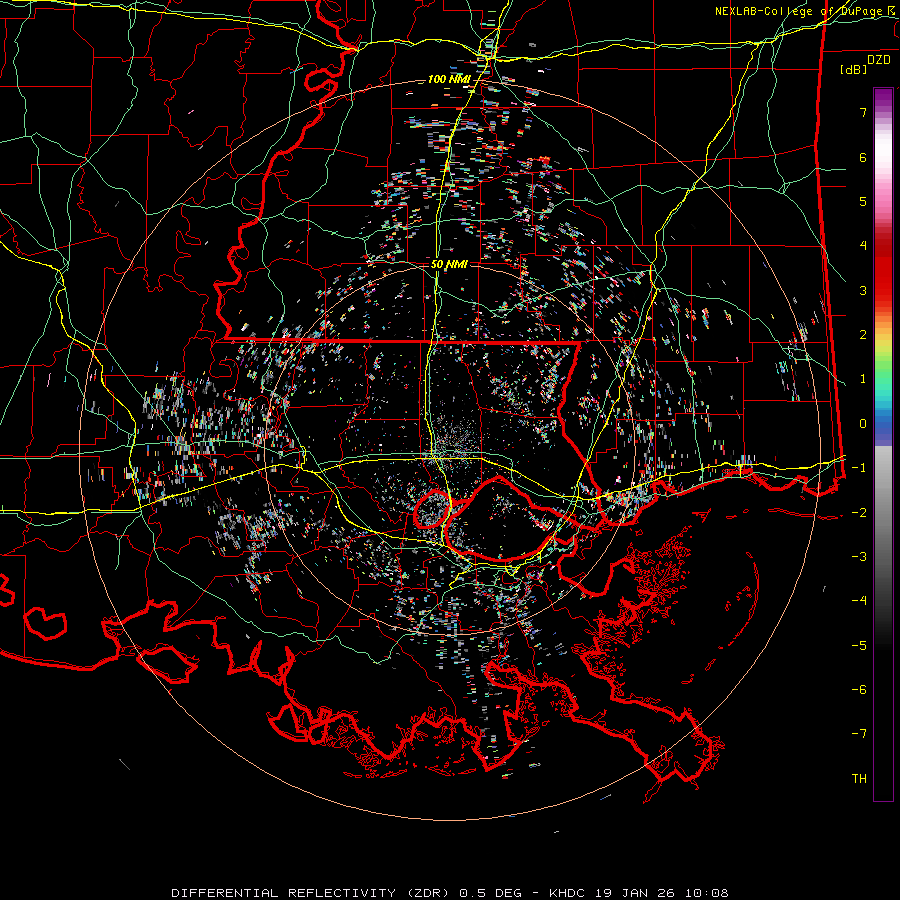The width and height of the screenshot is (900, 900).
Task: Click the TH label on color scale
Action: click(859, 779)
